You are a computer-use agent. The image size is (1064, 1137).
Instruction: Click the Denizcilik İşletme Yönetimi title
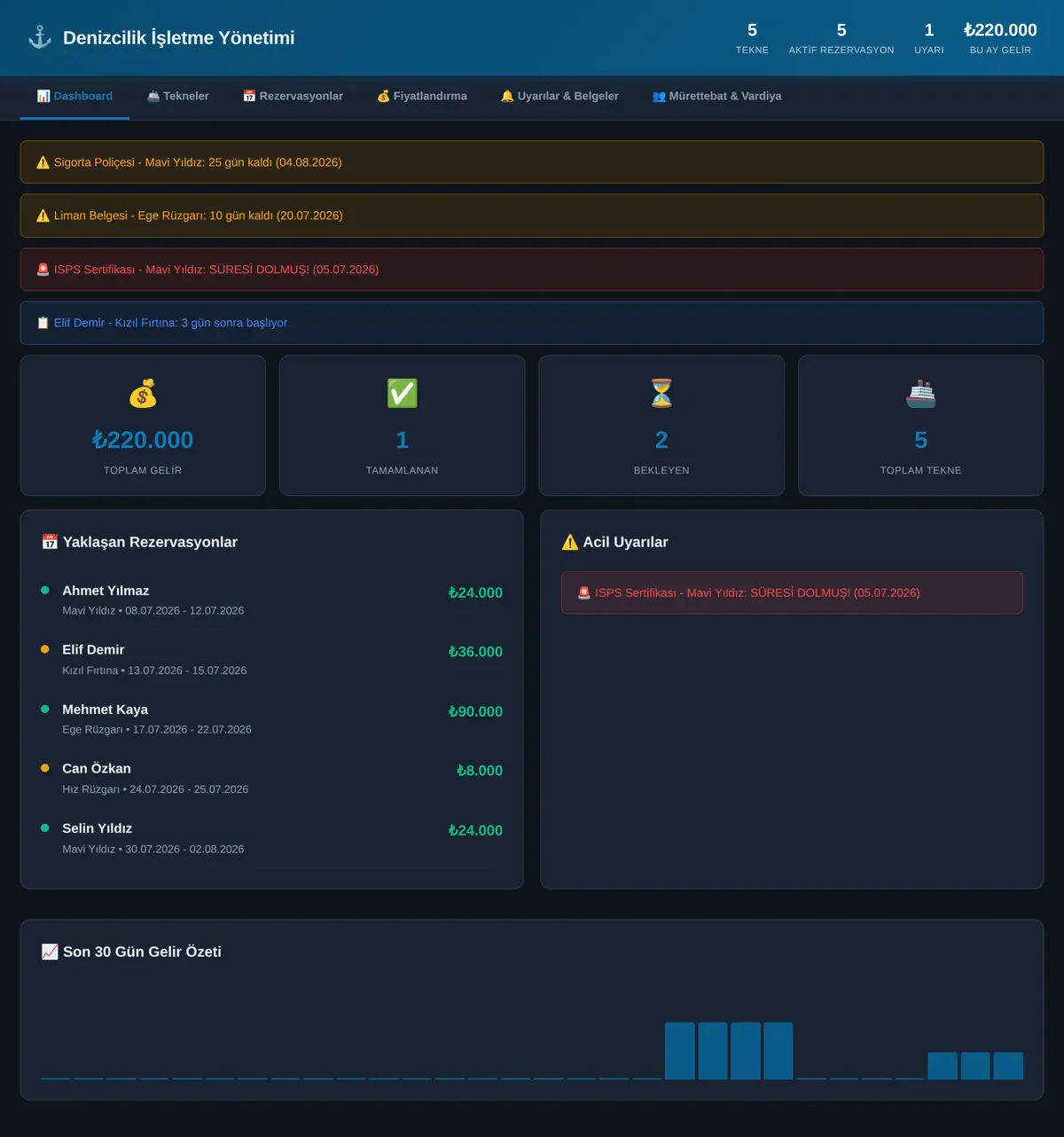pos(179,37)
